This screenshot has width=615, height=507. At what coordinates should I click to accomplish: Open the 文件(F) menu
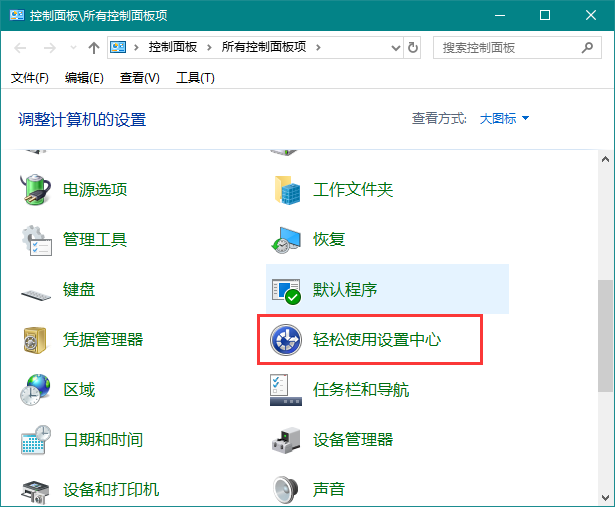(29, 78)
